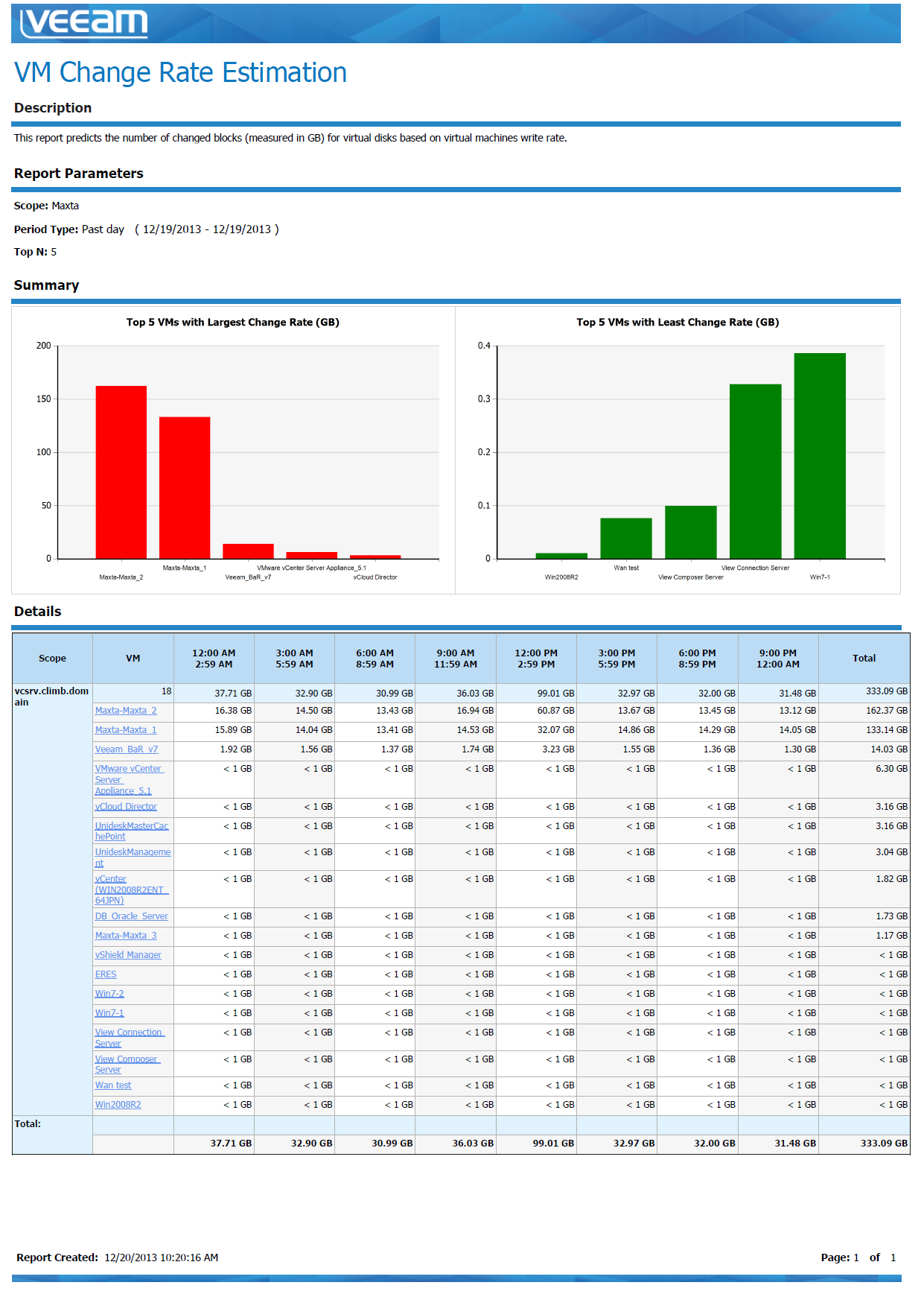Open the vCloud Director VM link
This screenshot has width=924, height=1294.
point(126,807)
